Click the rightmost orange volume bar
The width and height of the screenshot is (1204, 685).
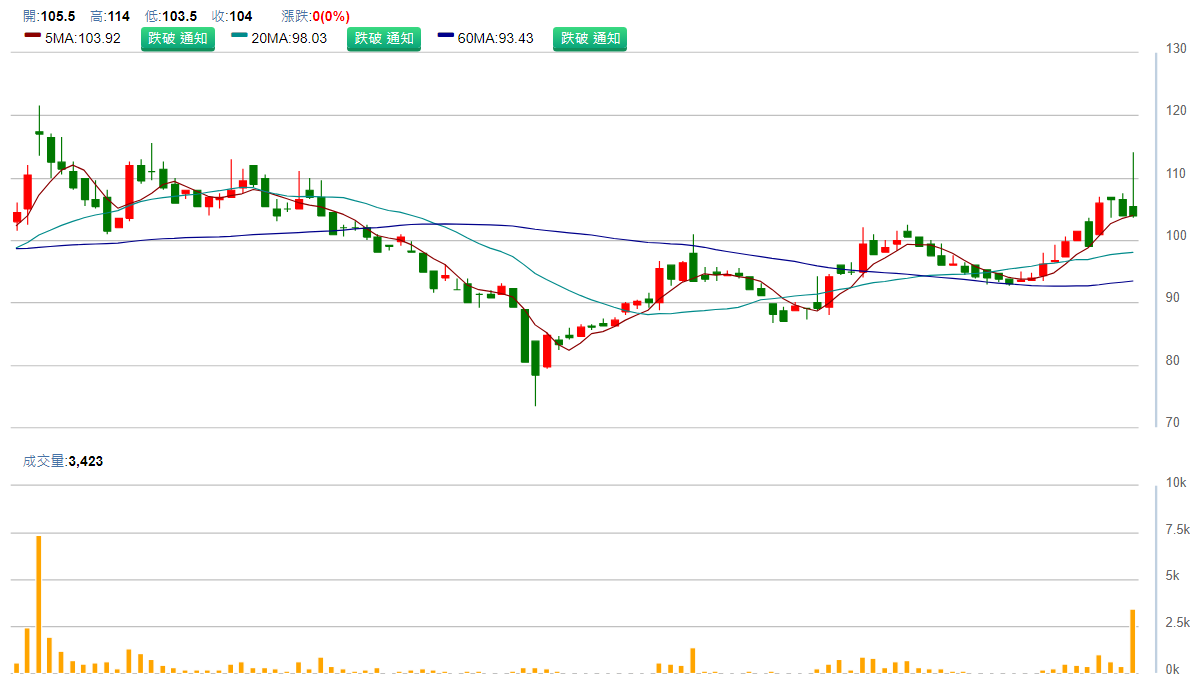pos(1133,640)
